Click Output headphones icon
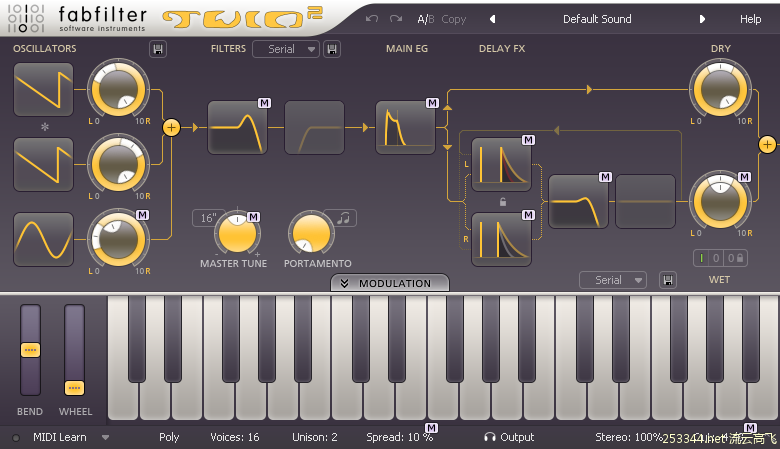 (489, 437)
